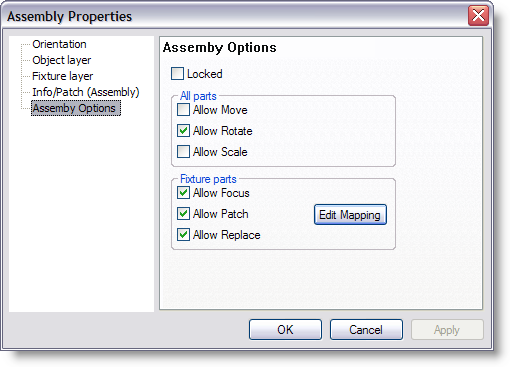Uncheck the Allow Replace option
This screenshot has height=367, width=510.
[183, 235]
